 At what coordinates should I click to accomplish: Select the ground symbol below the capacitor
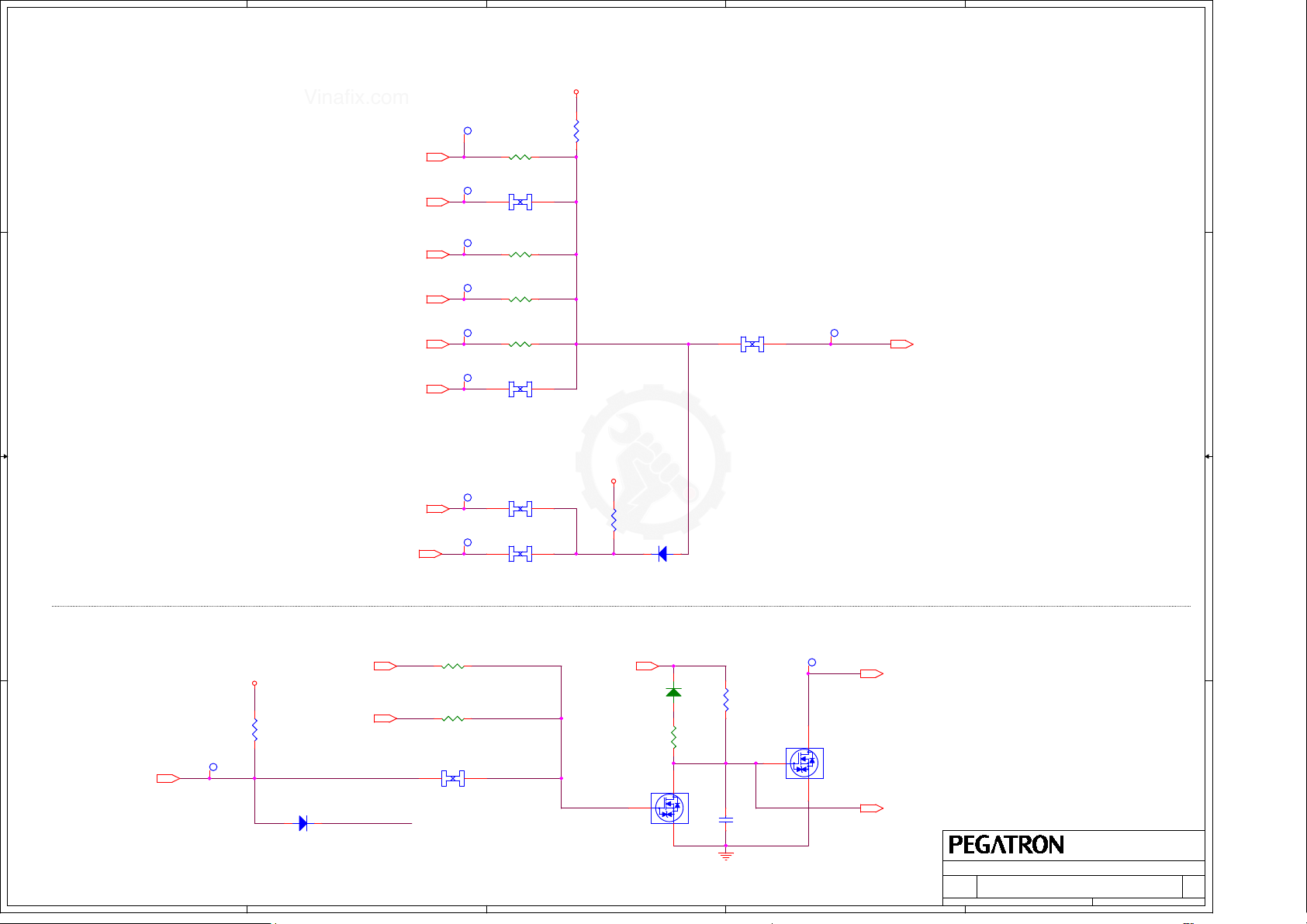point(726,856)
